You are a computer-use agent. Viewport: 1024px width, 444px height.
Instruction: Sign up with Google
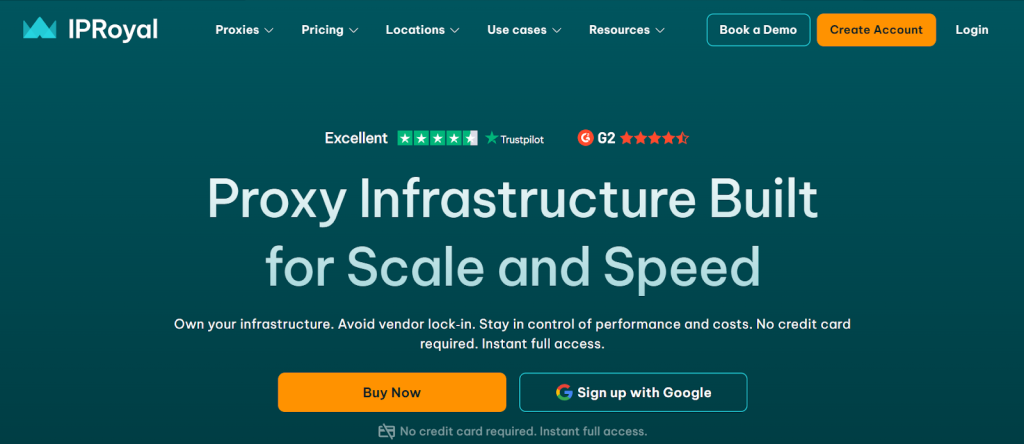[633, 392]
